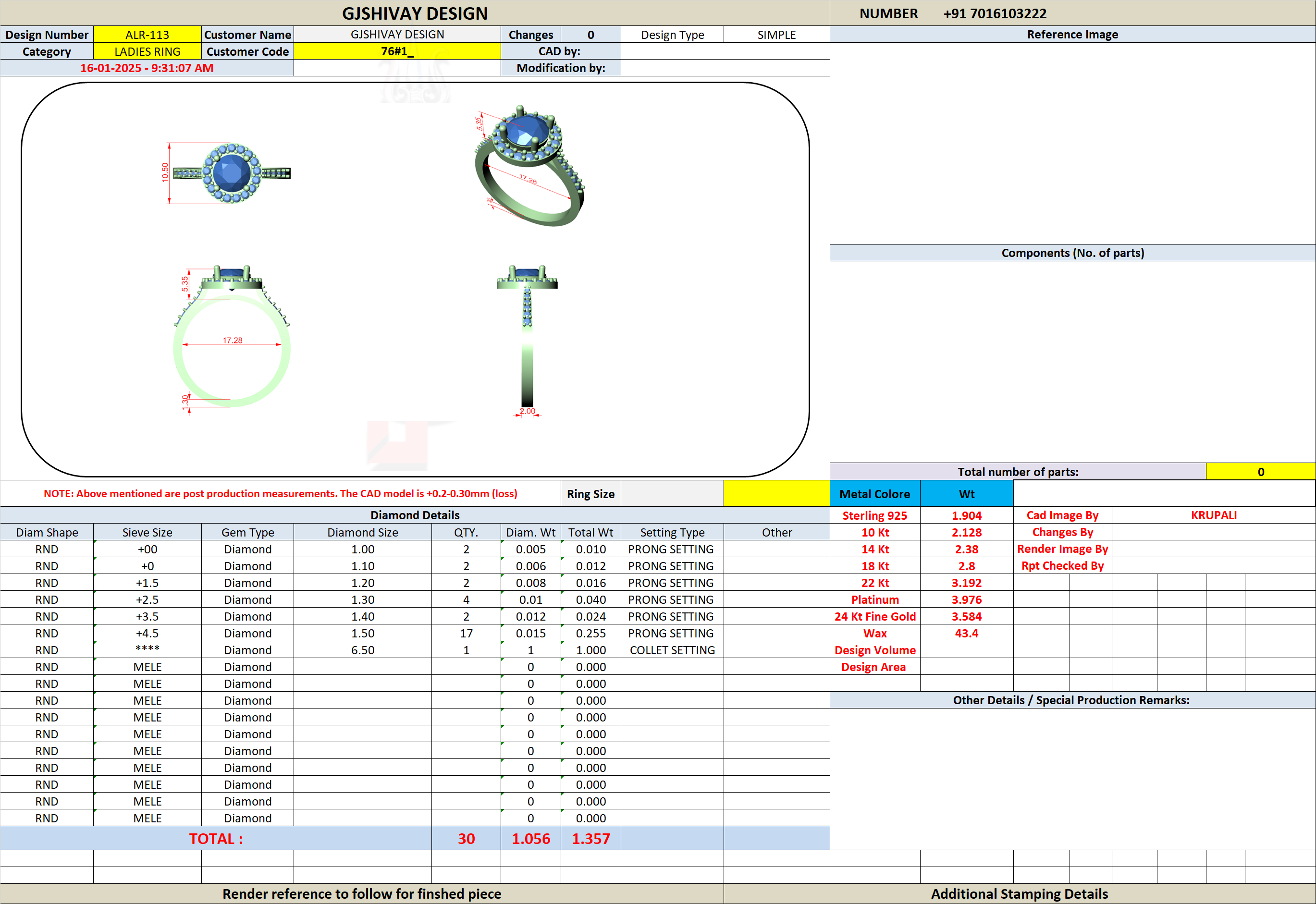
Task: Click the blue Metal Colore header cell
Action: (874, 493)
